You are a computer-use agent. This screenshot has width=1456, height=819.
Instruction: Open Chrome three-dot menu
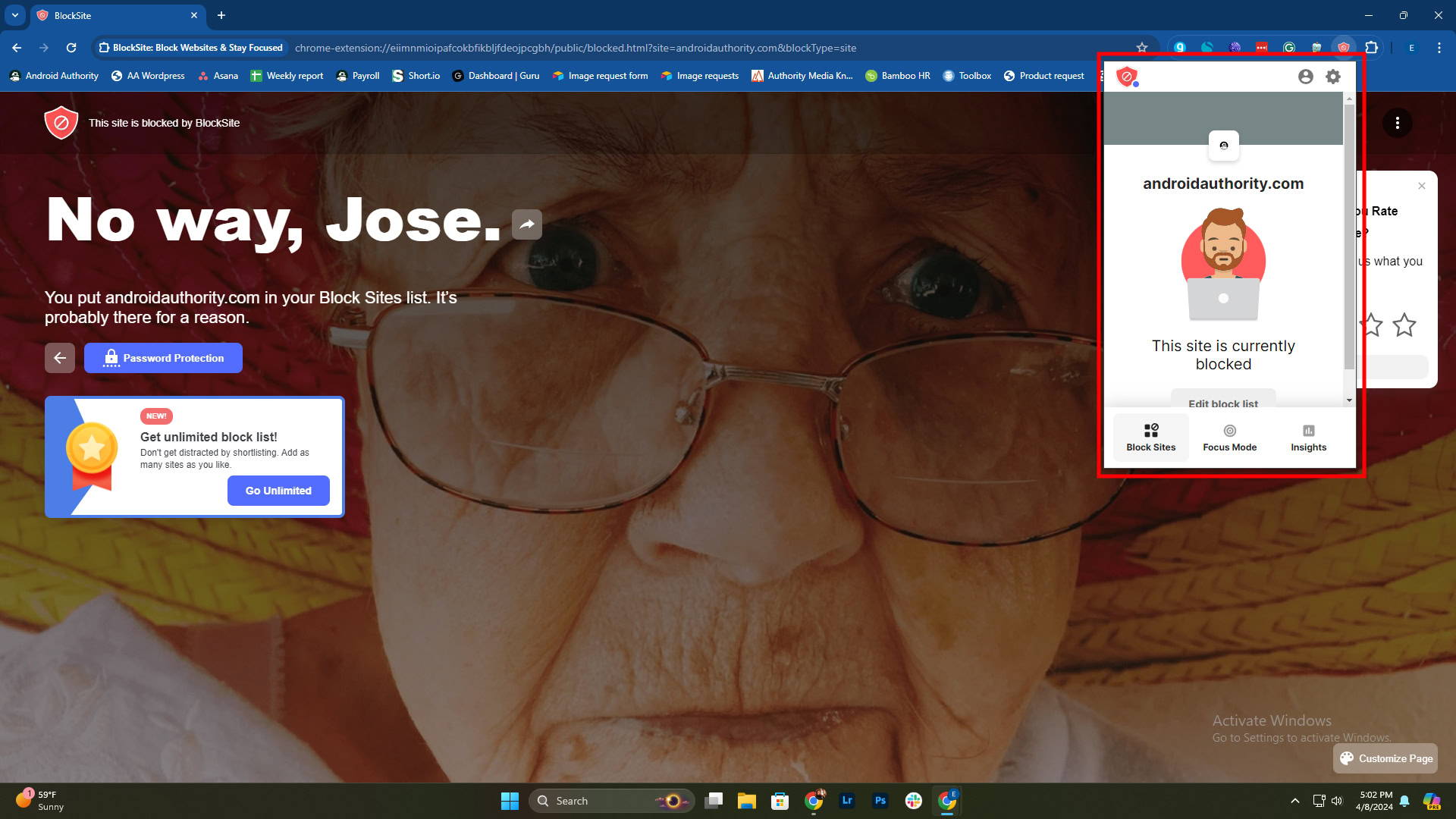tap(1439, 48)
